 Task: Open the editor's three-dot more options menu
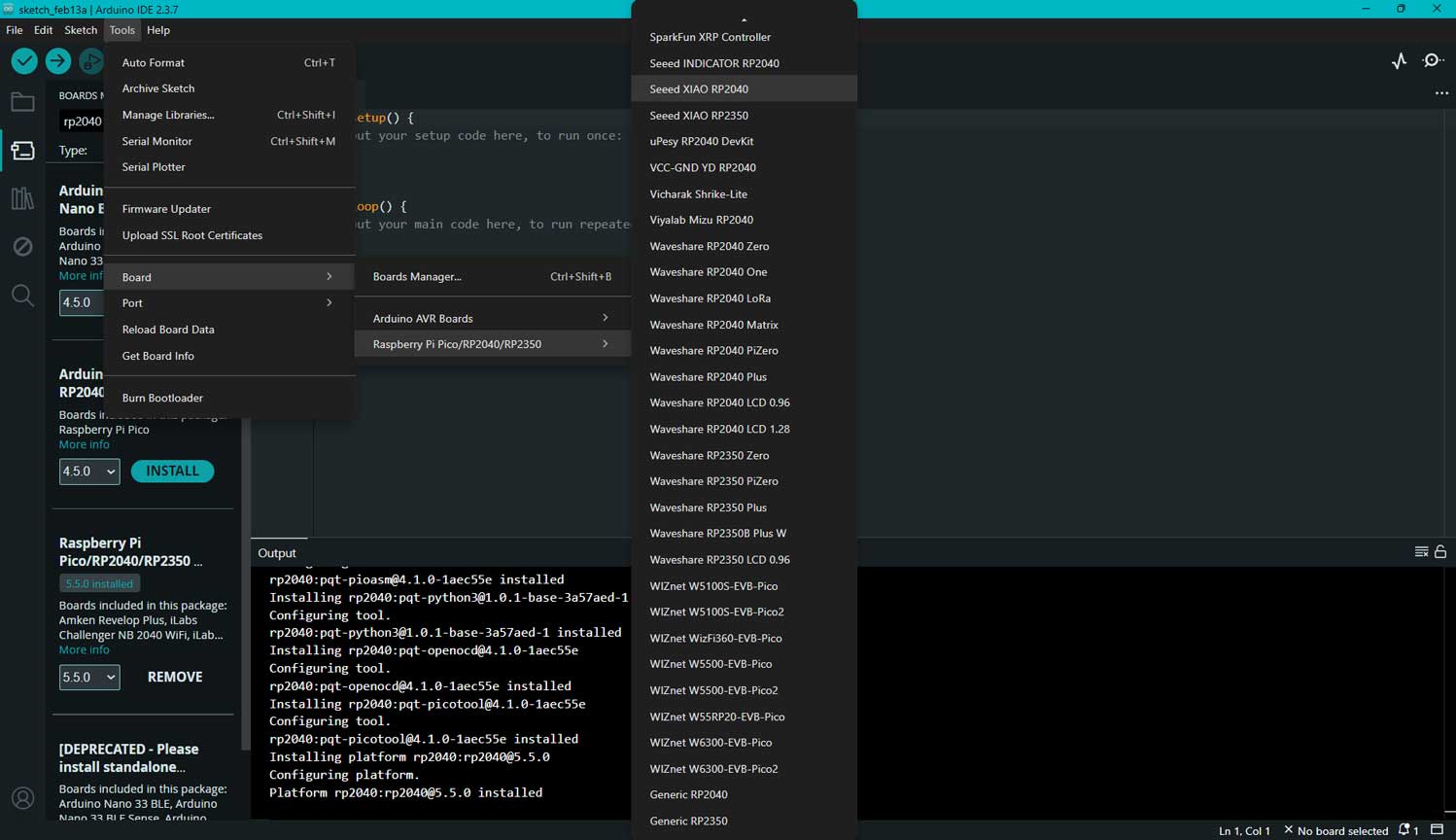coord(1441,93)
